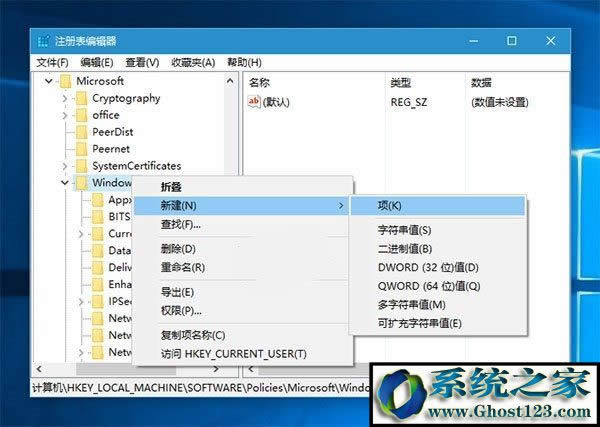Image resolution: width=600 pixels, height=427 pixels.
Task: Click the Microsoft folder icon in tree
Action: [x=65, y=81]
